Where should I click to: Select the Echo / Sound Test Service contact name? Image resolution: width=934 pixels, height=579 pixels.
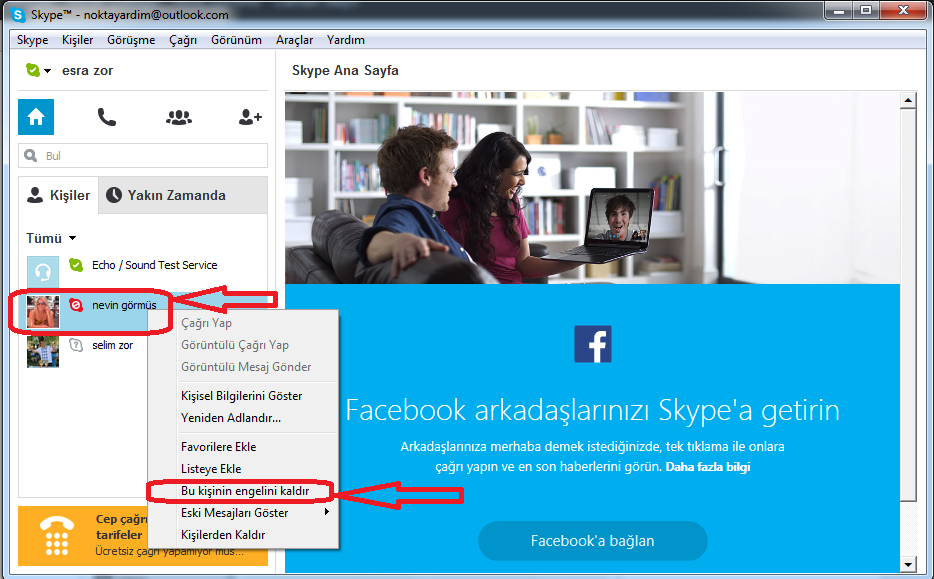(x=154, y=265)
